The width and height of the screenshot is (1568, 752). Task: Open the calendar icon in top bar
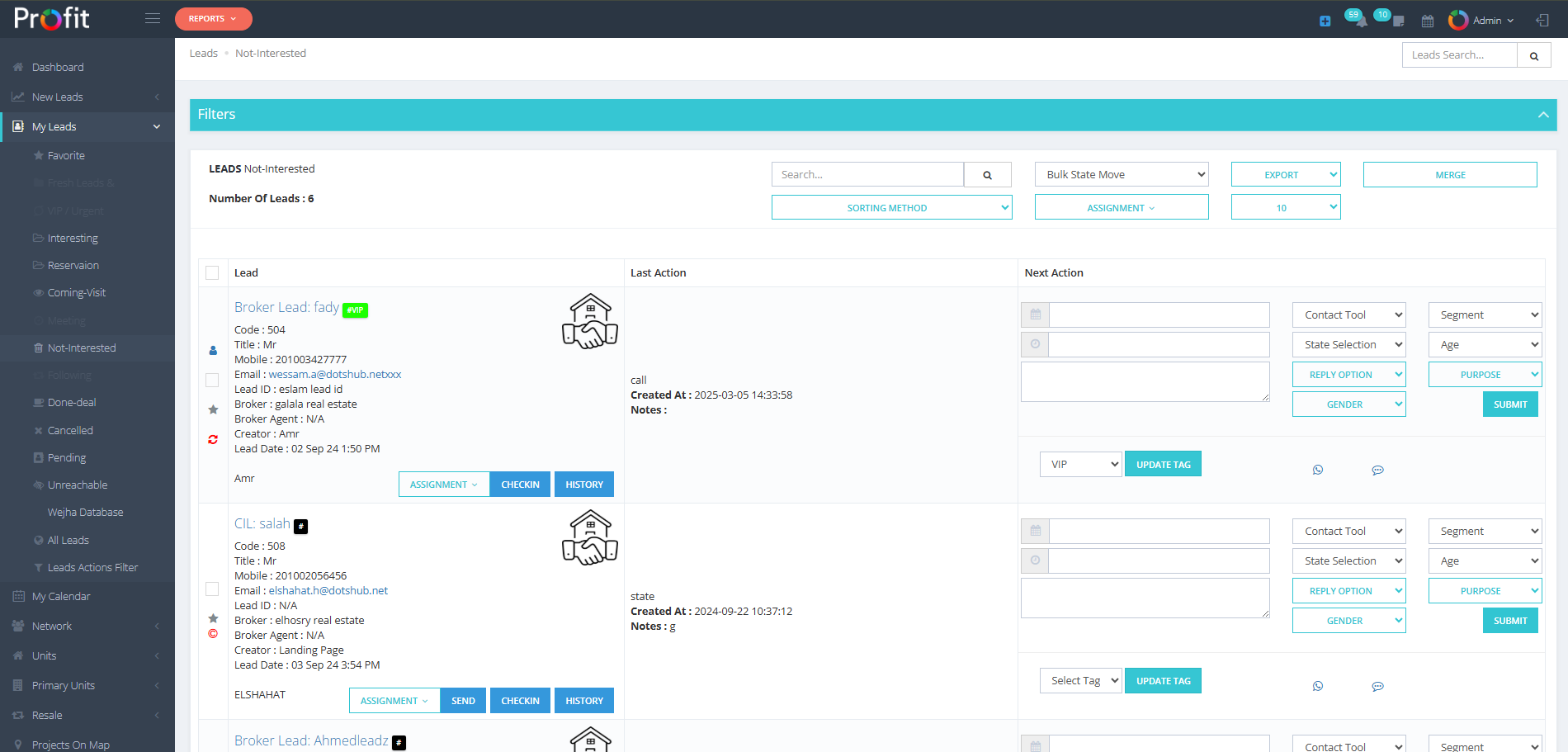1428,21
